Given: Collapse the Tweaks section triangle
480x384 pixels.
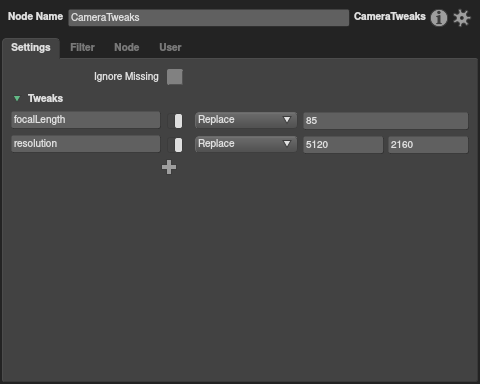Looking at the screenshot, I should pyautogui.click(x=17, y=98).
